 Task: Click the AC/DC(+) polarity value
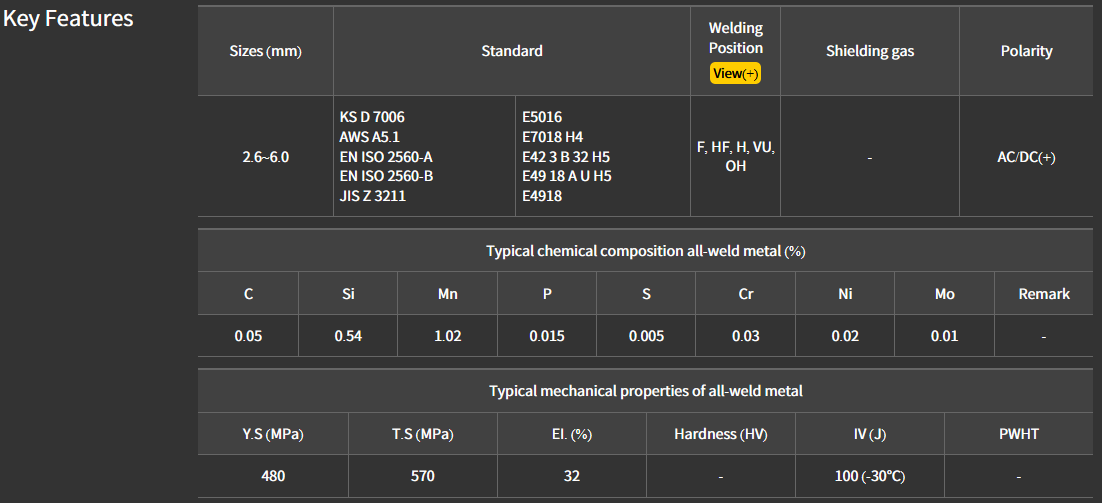coord(1026,157)
